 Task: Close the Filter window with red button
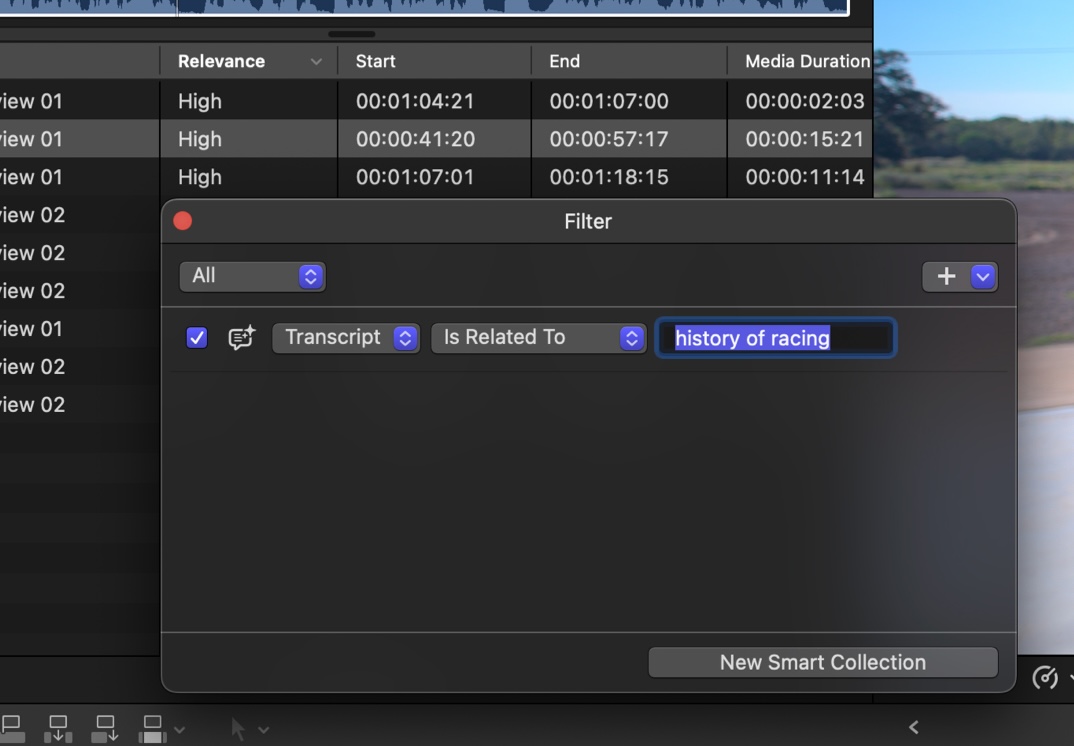point(183,221)
